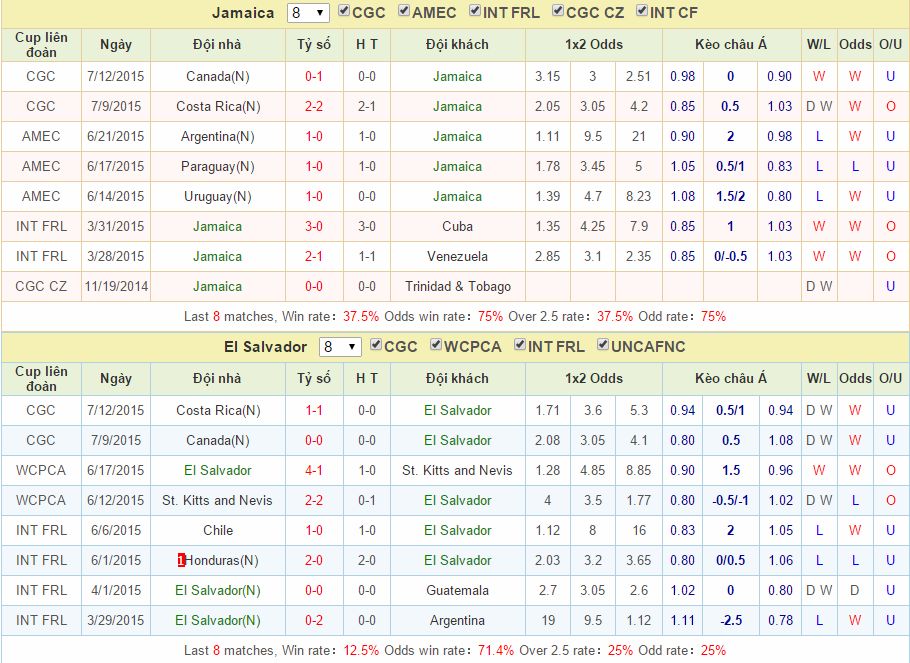Toggle the INT FRL checkbox for Jamaica
The width and height of the screenshot is (910, 663).
tap(475, 11)
